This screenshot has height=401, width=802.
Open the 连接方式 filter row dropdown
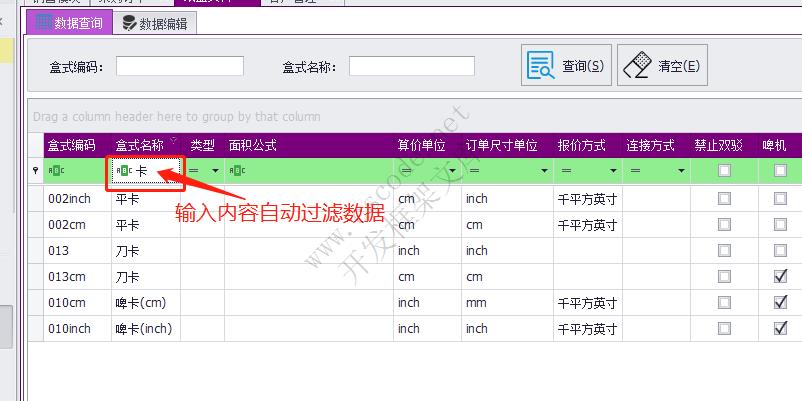tap(682, 171)
